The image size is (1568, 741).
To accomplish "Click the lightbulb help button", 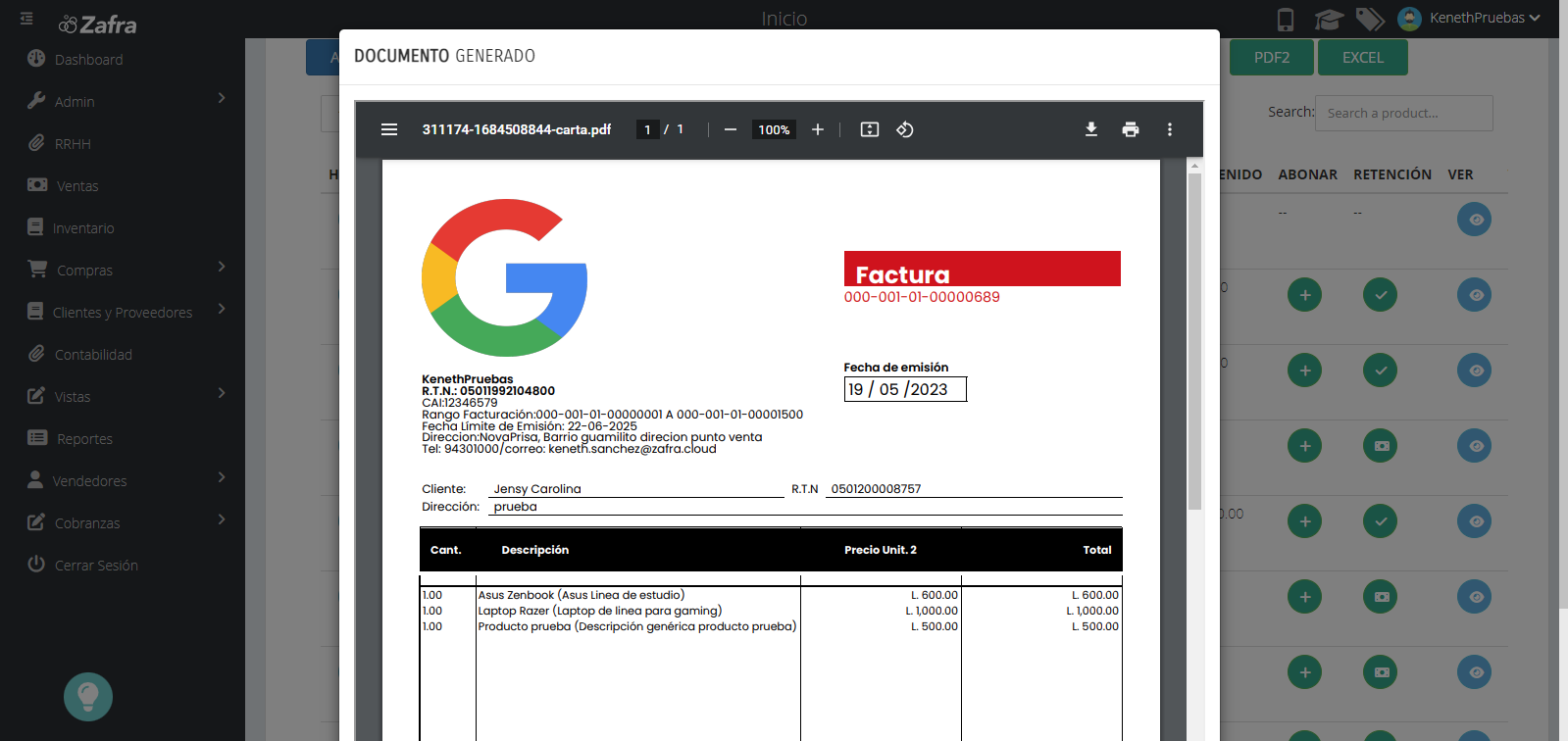I will pos(88,697).
